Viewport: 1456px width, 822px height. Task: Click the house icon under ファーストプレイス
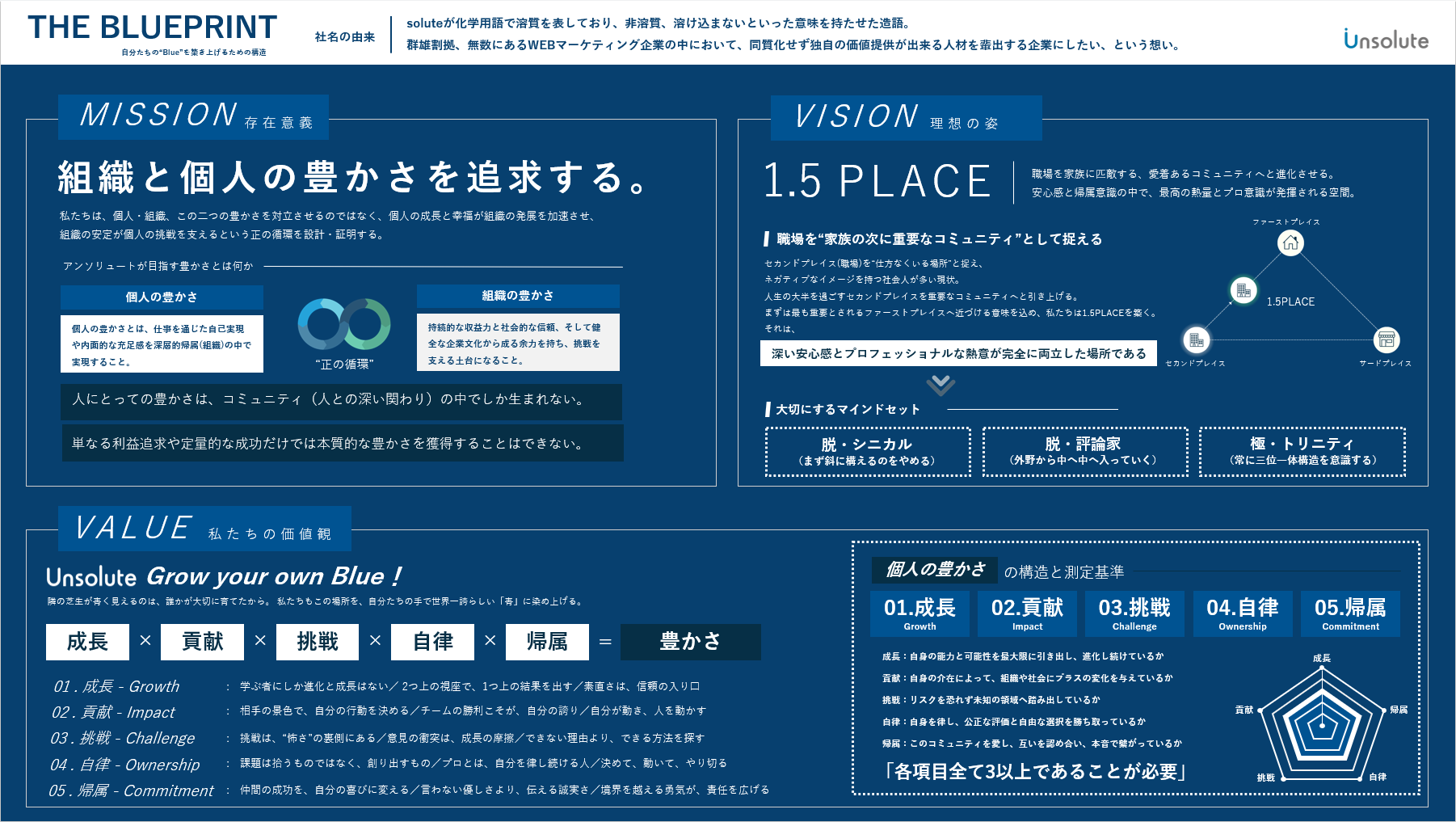coord(1290,242)
